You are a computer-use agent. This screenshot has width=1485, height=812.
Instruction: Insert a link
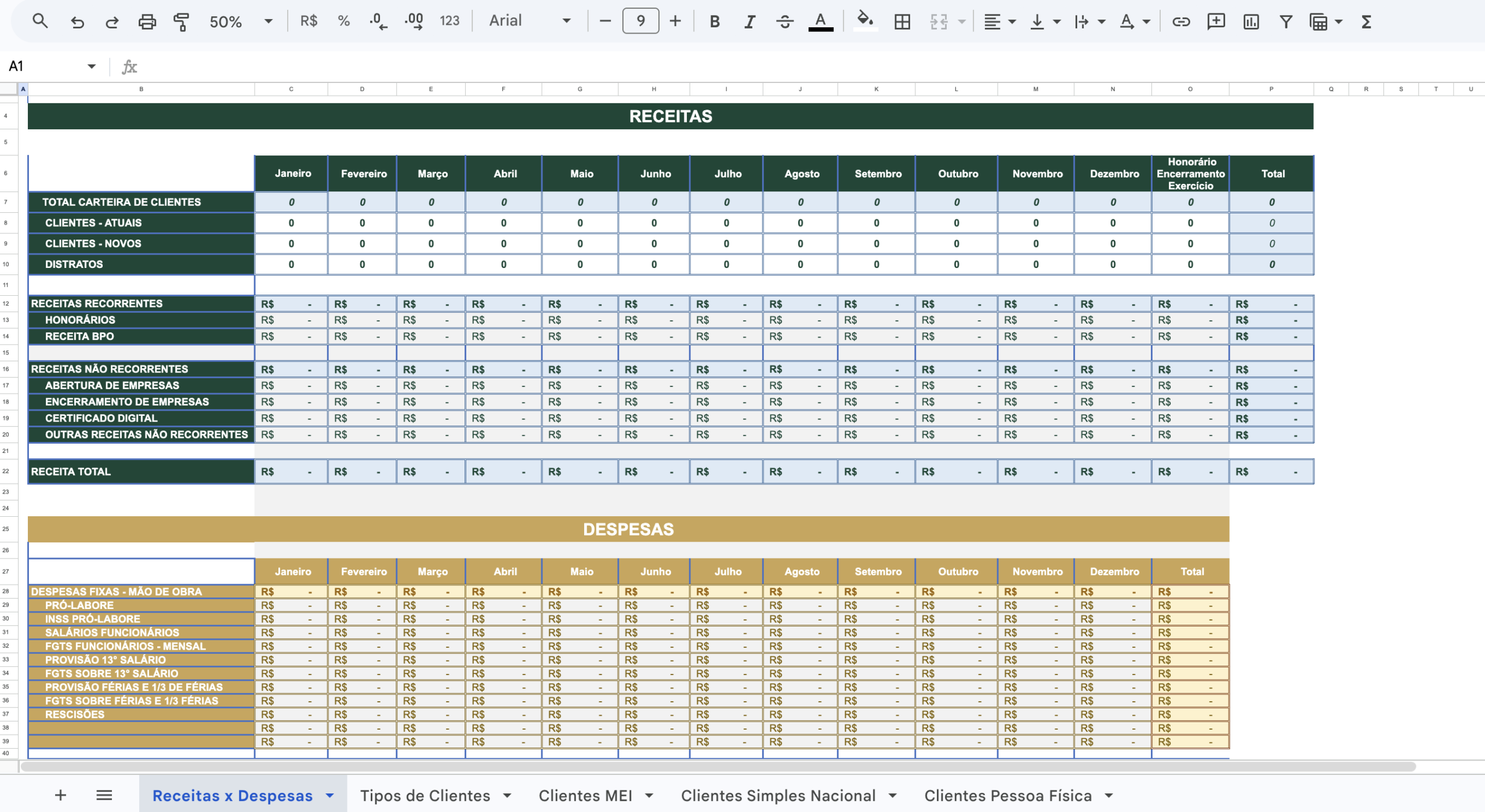[x=1181, y=21]
